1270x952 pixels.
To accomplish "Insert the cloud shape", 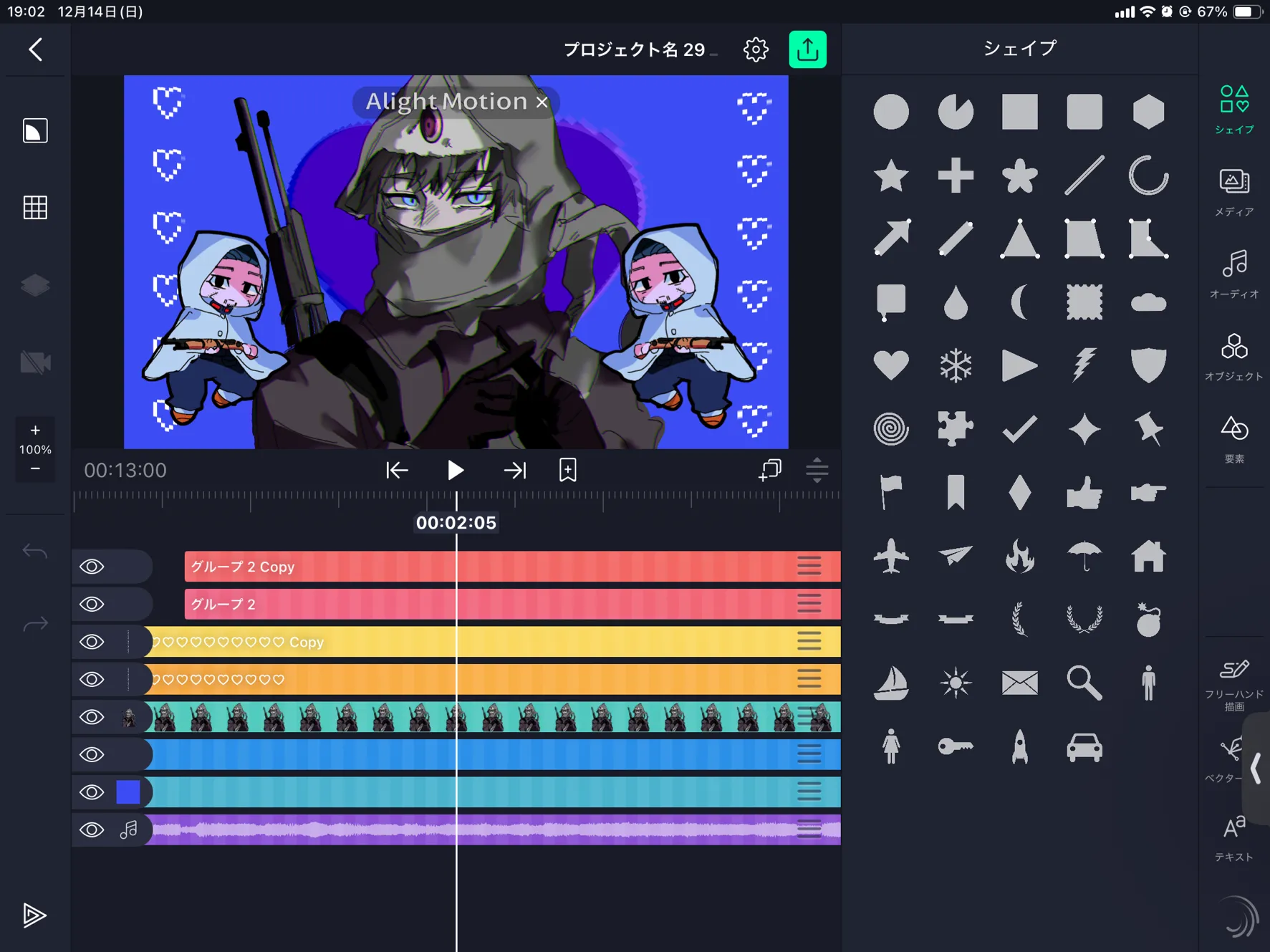I will [x=1148, y=302].
